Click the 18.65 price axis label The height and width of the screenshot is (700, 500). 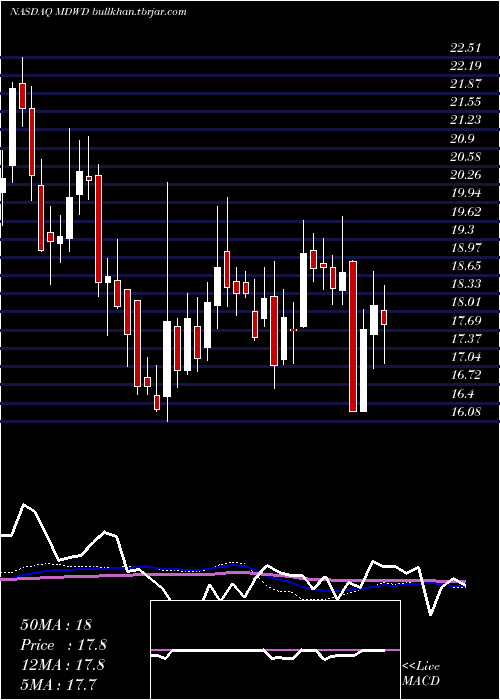(x=466, y=266)
